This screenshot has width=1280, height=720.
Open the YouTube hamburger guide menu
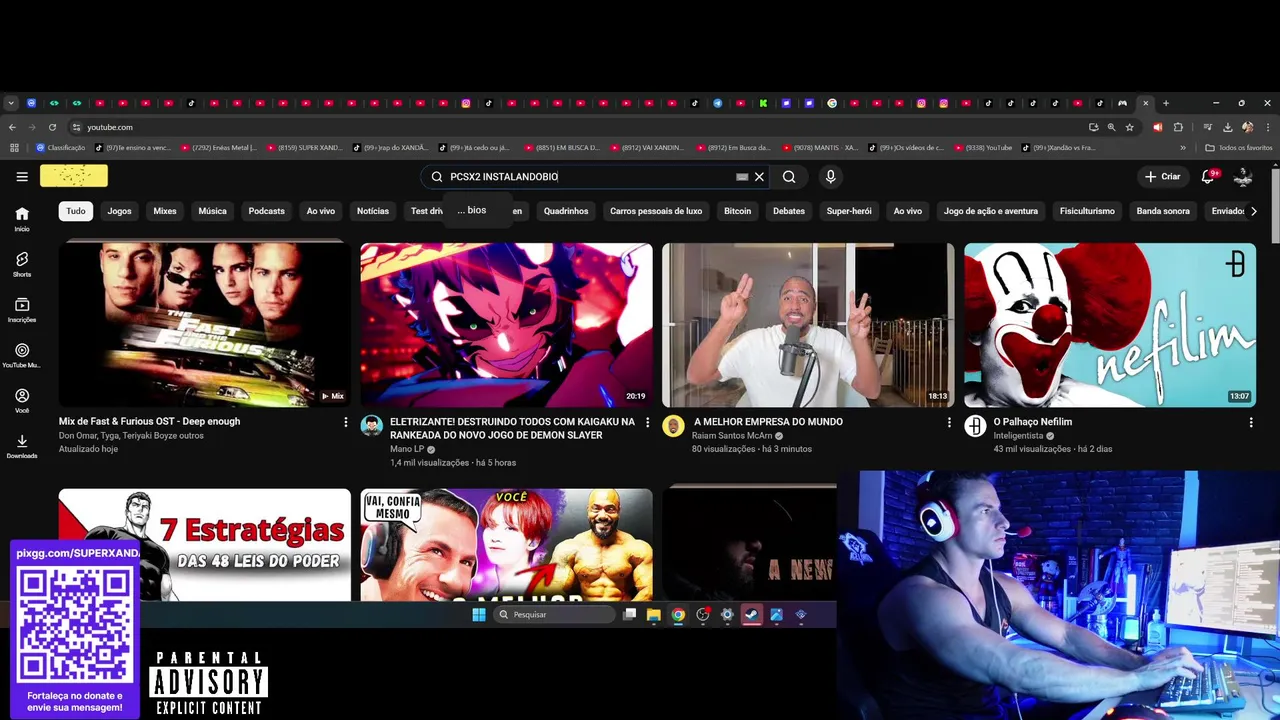pyautogui.click(x=22, y=177)
